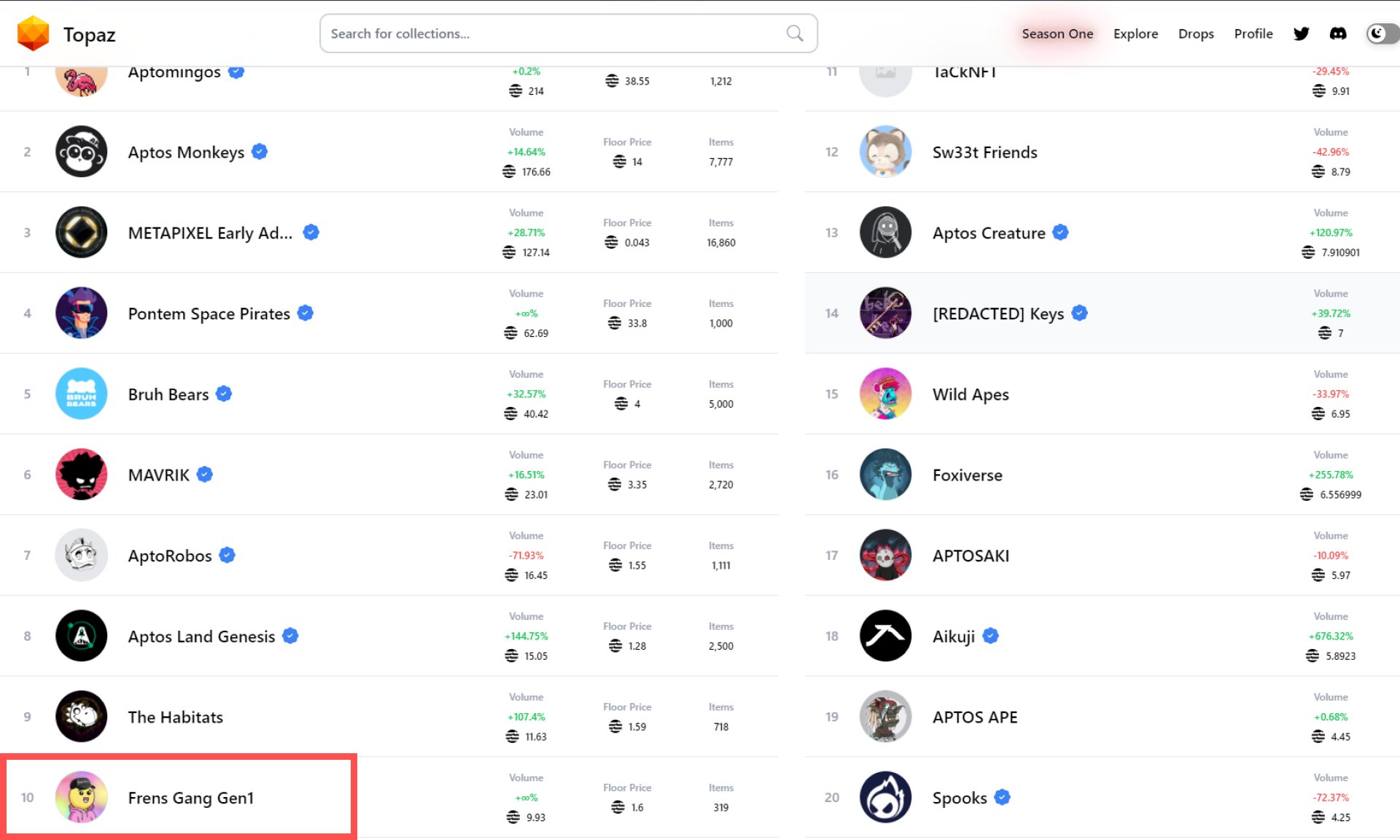Open the Sw33t Friends collection name
The height and width of the screenshot is (840, 1400).
pyautogui.click(x=984, y=152)
